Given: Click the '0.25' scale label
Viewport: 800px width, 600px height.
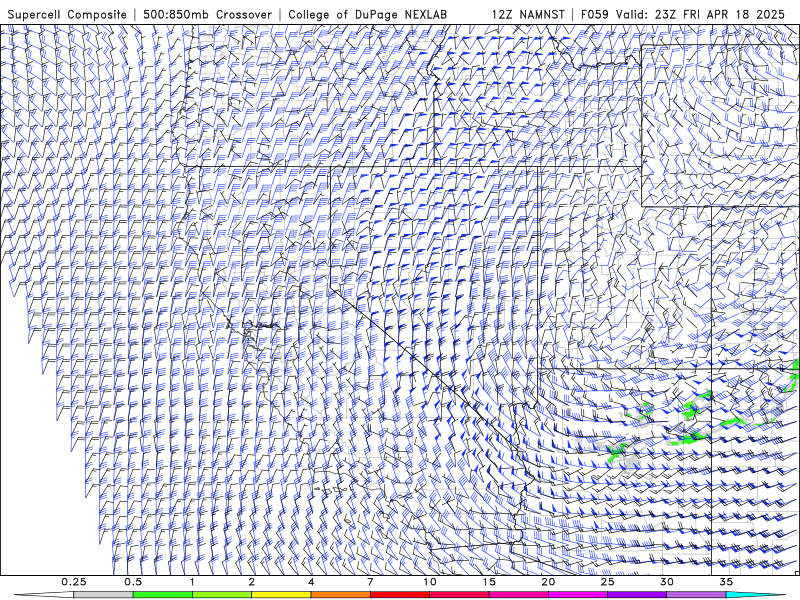Looking at the screenshot, I should (73, 582).
